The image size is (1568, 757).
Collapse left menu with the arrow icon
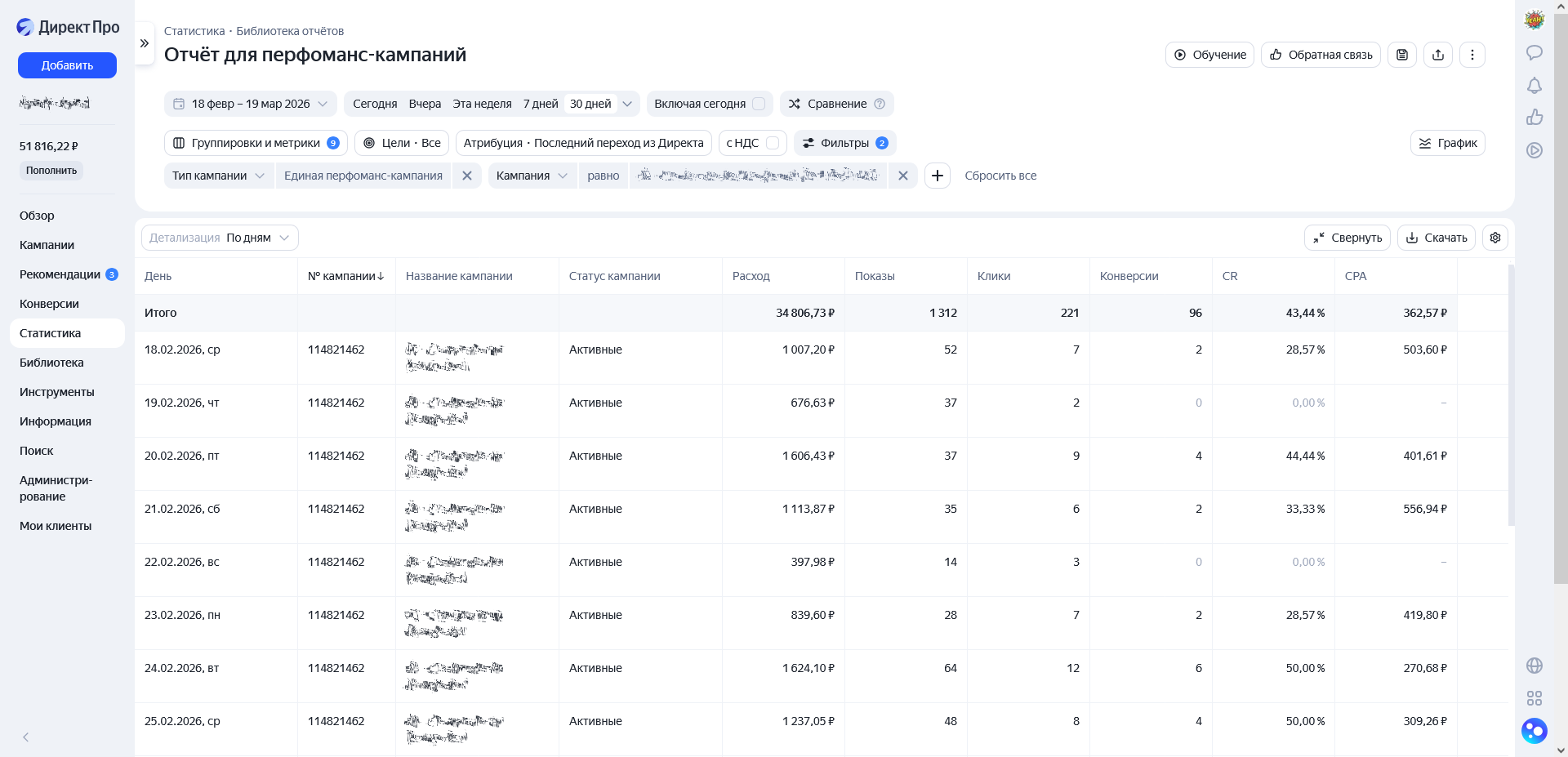(x=26, y=737)
